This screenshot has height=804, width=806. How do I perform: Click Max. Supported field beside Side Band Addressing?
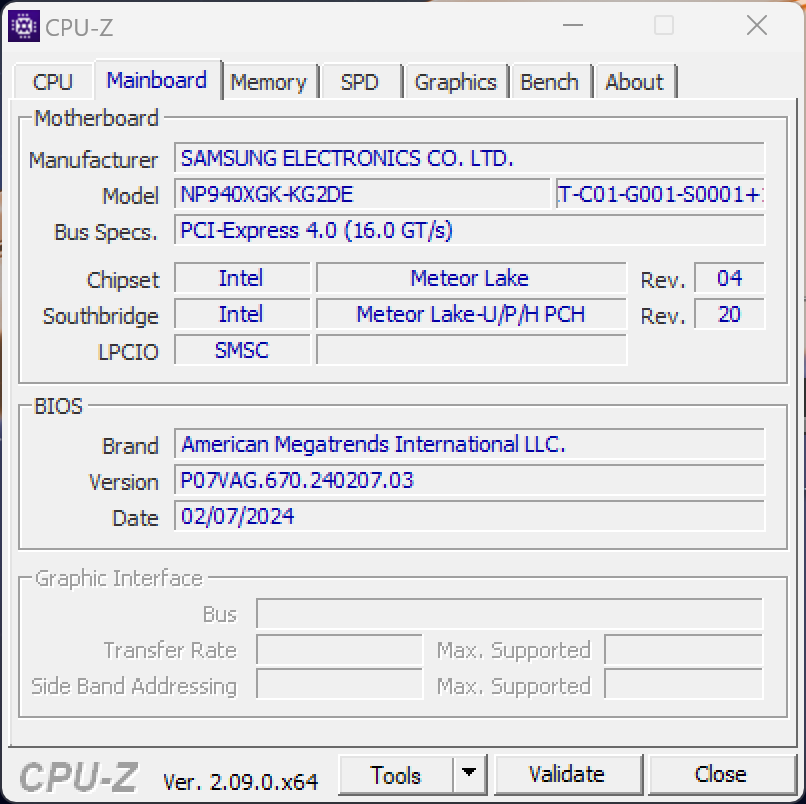[684, 685]
